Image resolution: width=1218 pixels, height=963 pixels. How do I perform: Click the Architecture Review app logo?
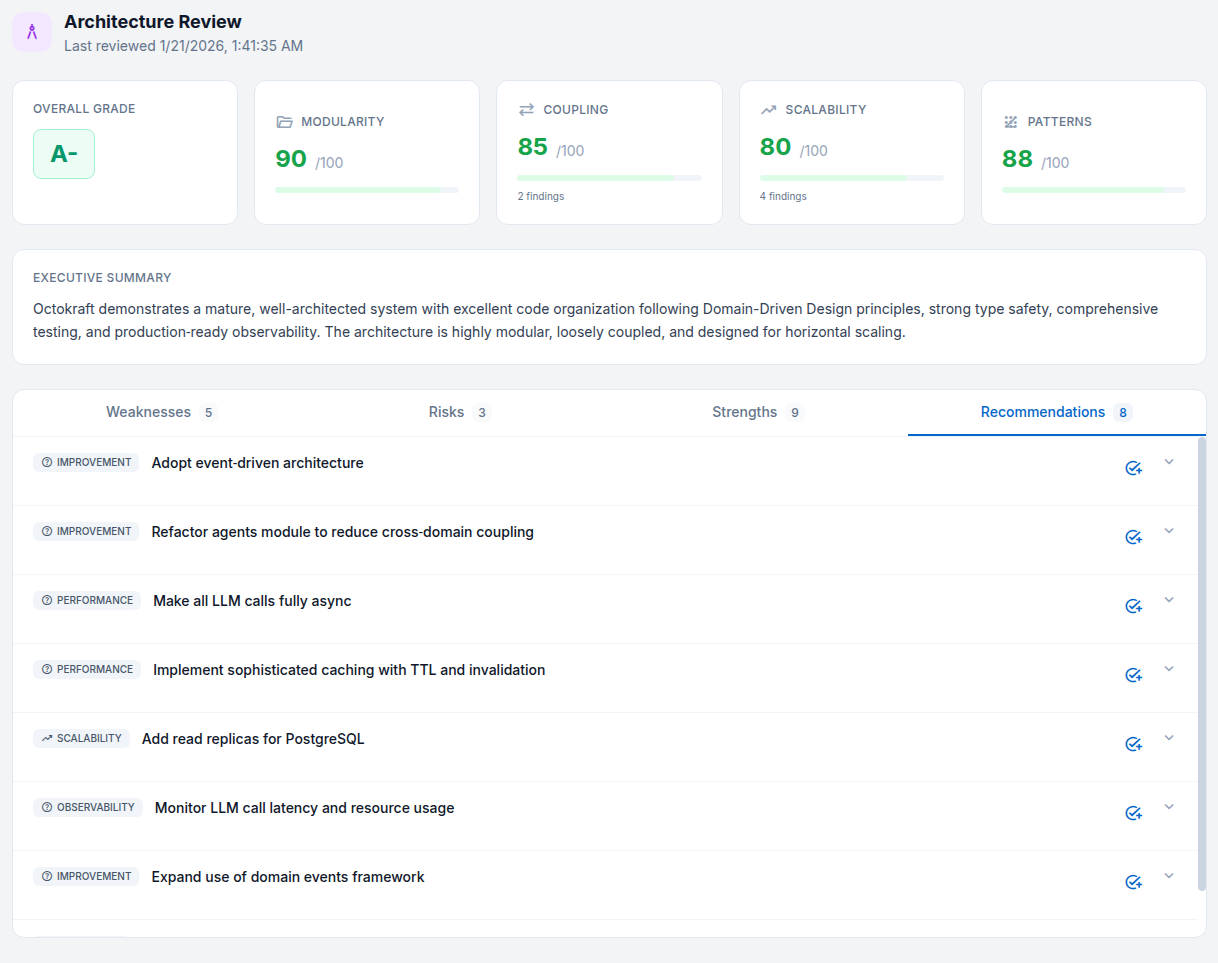coord(32,32)
